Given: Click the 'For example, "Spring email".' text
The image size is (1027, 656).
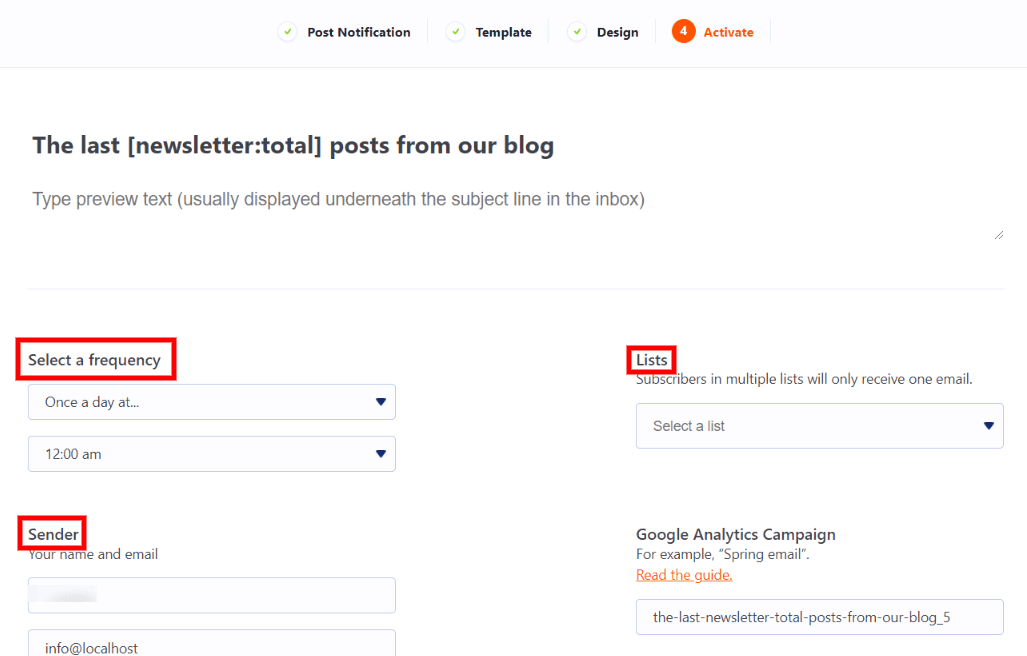Looking at the screenshot, I should [x=722, y=554].
